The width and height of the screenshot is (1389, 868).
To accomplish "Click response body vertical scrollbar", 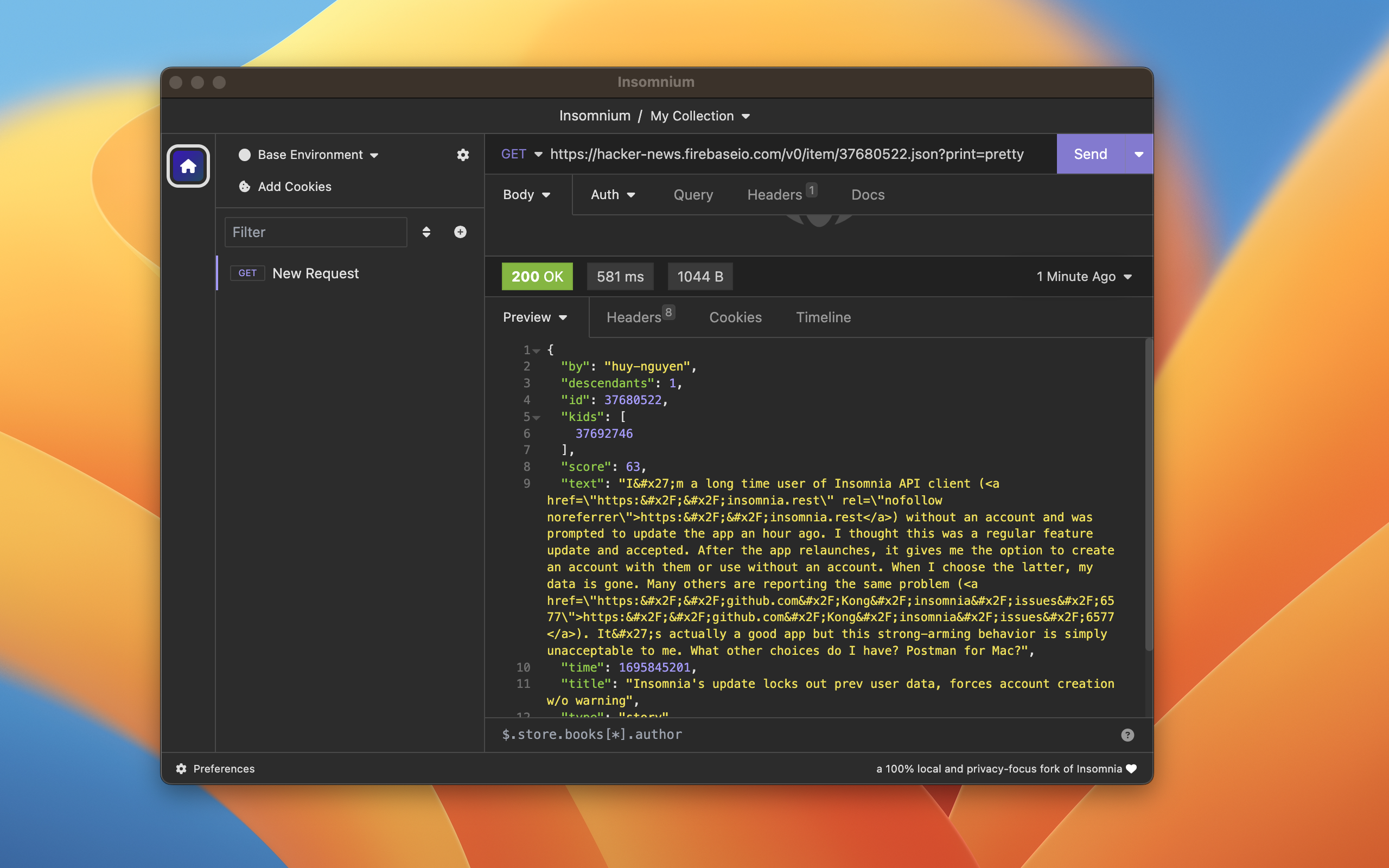I will tap(1149, 494).
